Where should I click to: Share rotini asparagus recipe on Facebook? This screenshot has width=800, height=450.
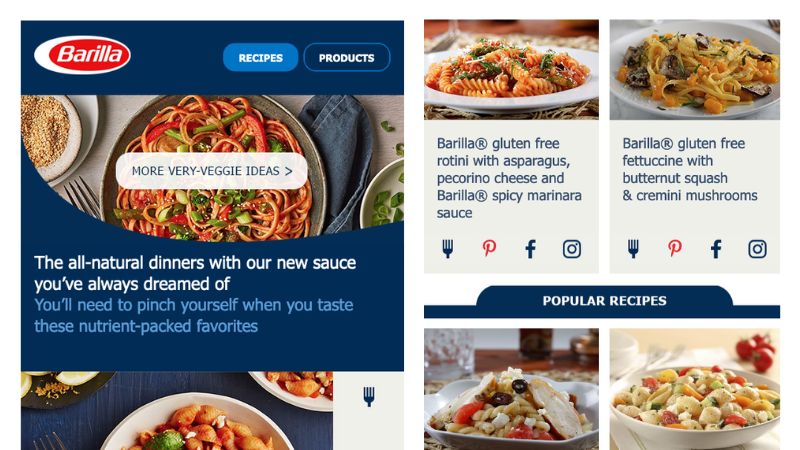coord(531,249)
